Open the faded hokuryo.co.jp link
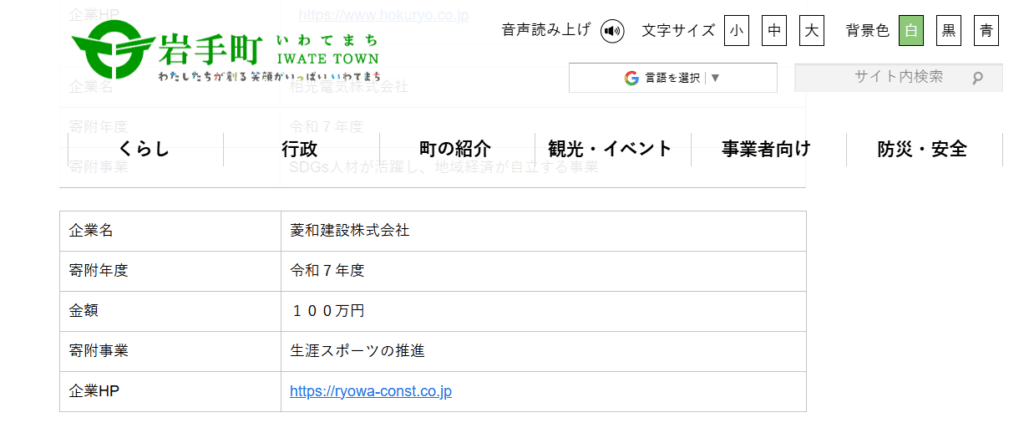 [384, 14]
